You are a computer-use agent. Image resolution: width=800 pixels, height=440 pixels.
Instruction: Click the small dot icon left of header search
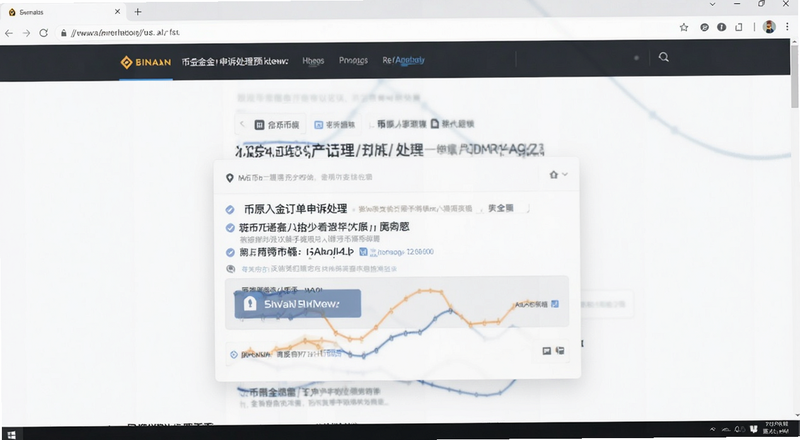tap(636, 58)
